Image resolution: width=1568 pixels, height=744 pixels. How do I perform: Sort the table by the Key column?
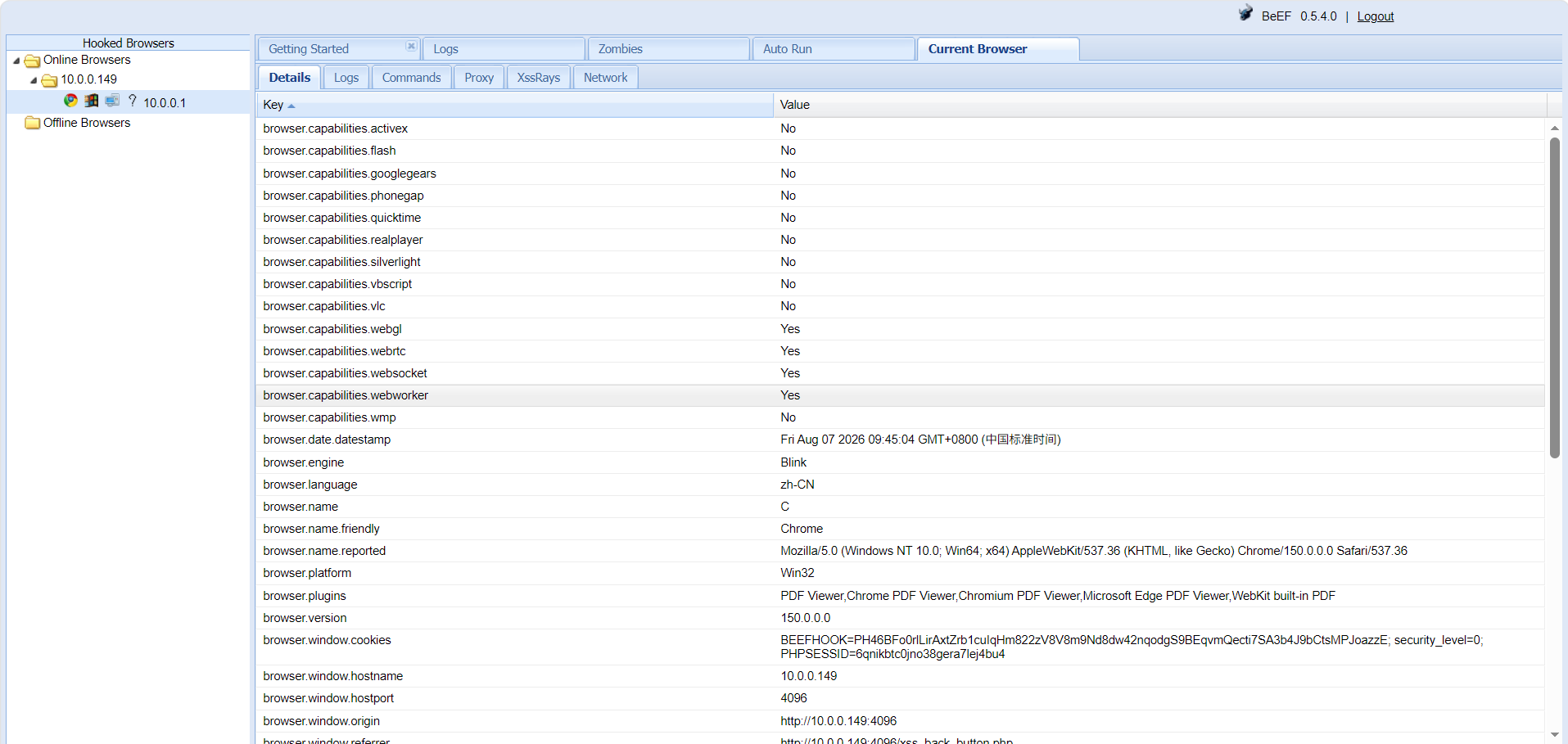pyautogui.click(x=515, y=105)
